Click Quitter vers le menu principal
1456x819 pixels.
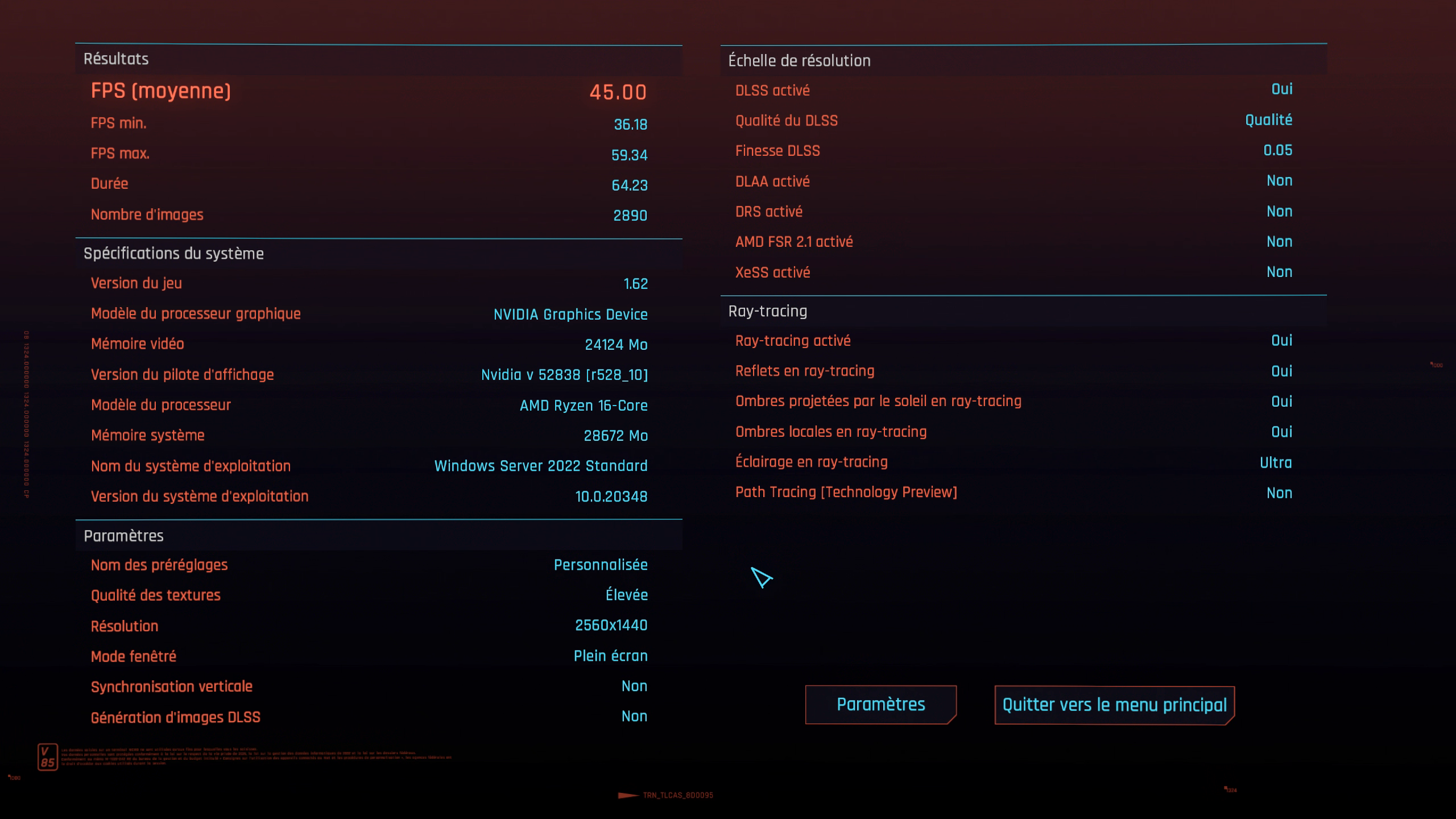pos(1114,705)
